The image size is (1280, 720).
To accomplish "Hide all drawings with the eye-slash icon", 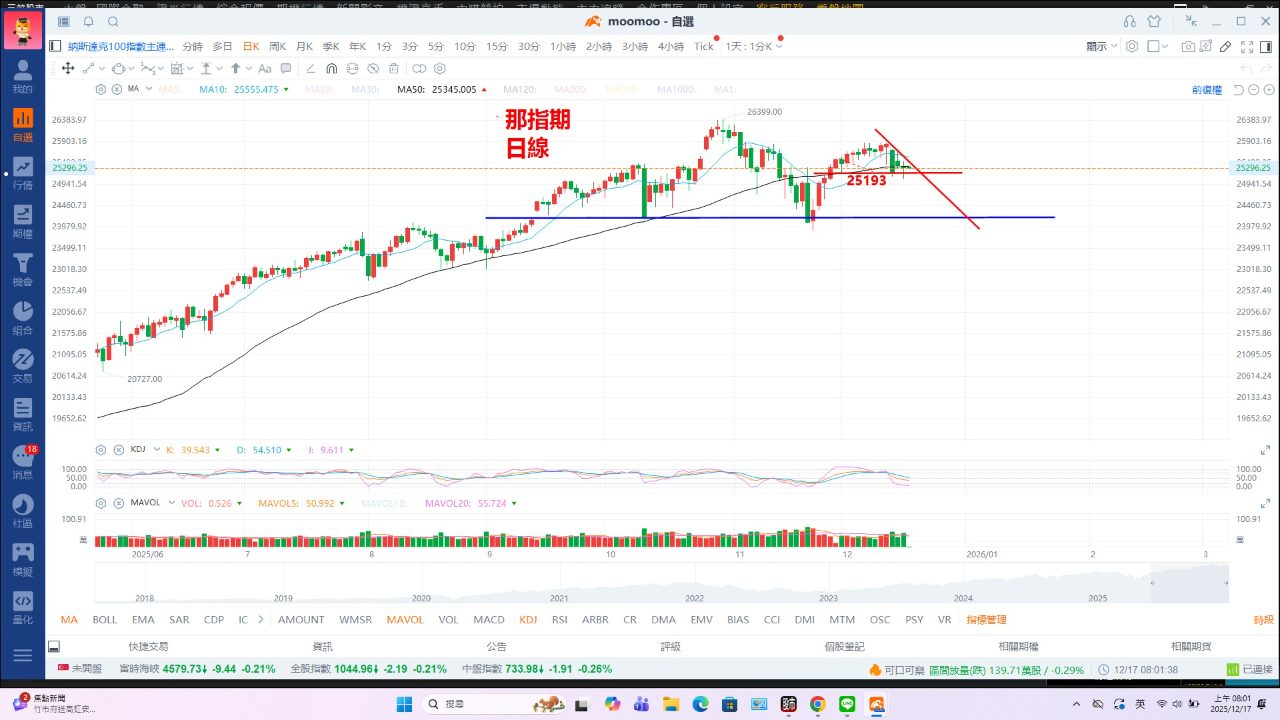I will [x=373, y=68].
